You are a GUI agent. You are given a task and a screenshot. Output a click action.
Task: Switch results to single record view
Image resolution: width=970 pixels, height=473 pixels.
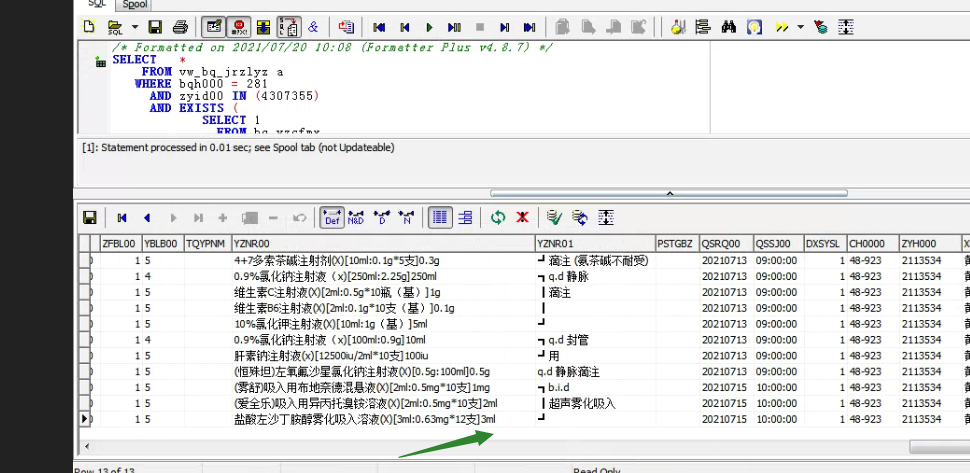tap(465, 218)
